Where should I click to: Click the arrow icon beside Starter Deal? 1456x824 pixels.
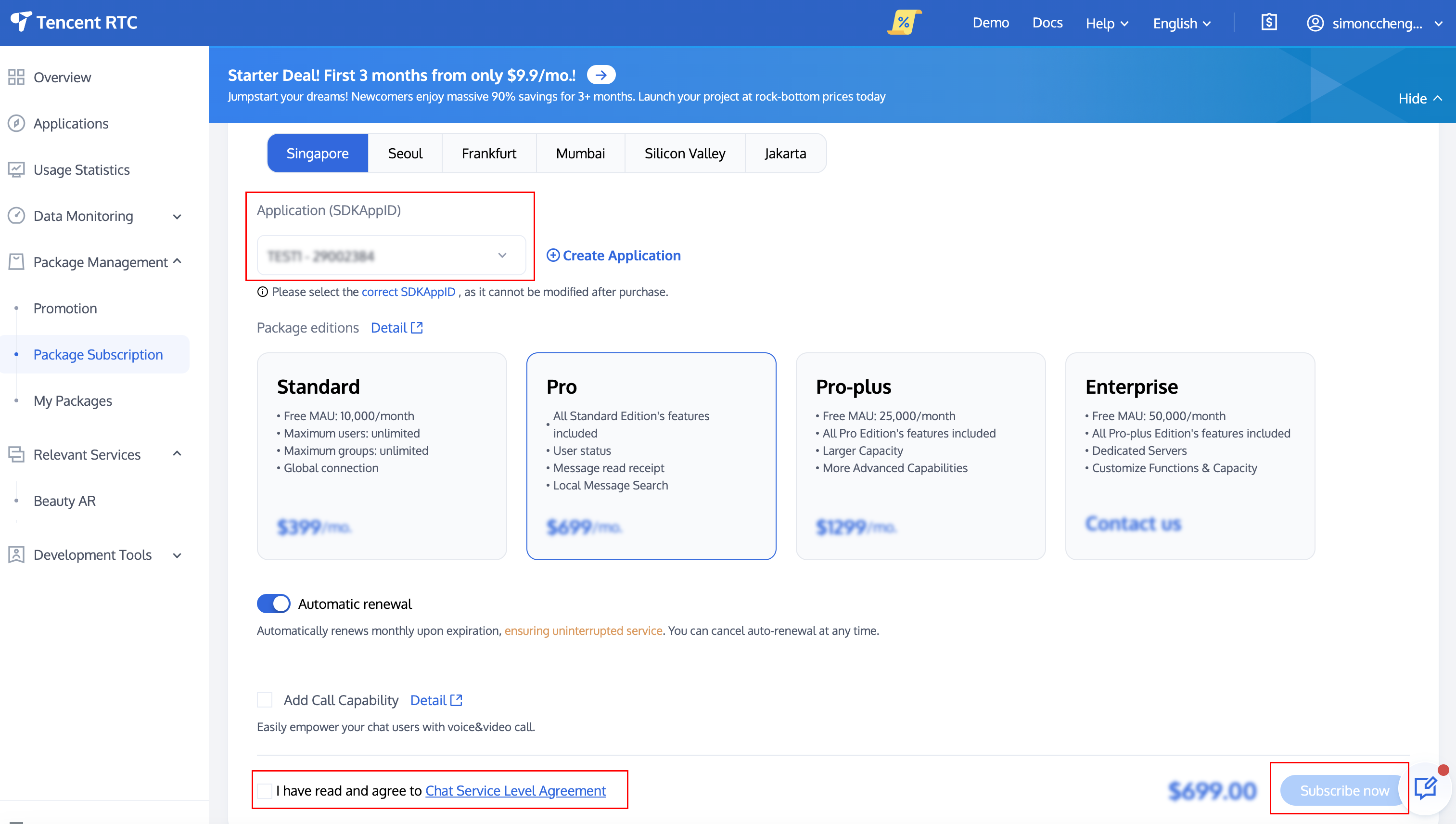[x=600, y=75]
